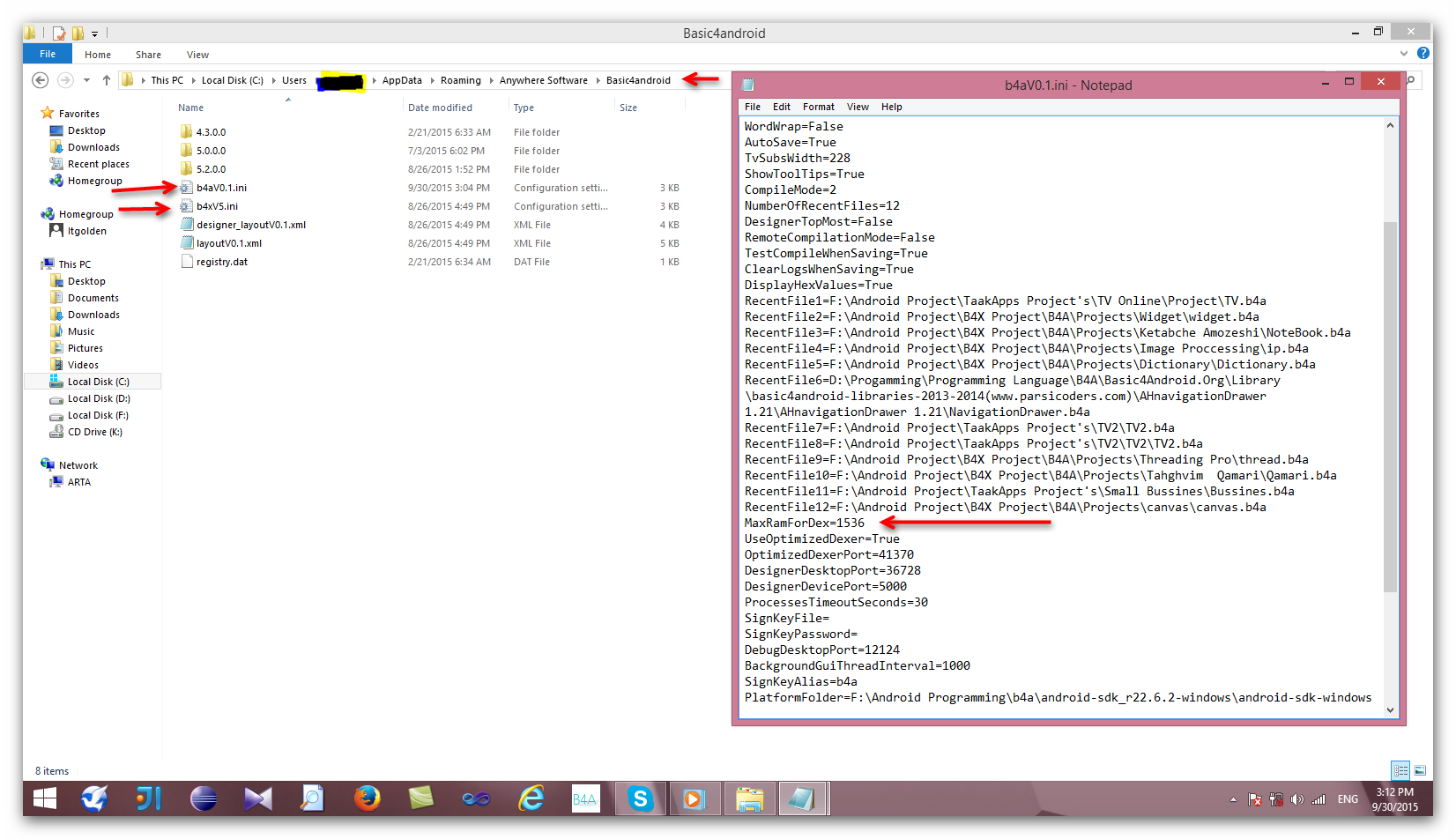Show hidden system tray icons
This screenshot has height=839, width=1456.
(1233, 799)
